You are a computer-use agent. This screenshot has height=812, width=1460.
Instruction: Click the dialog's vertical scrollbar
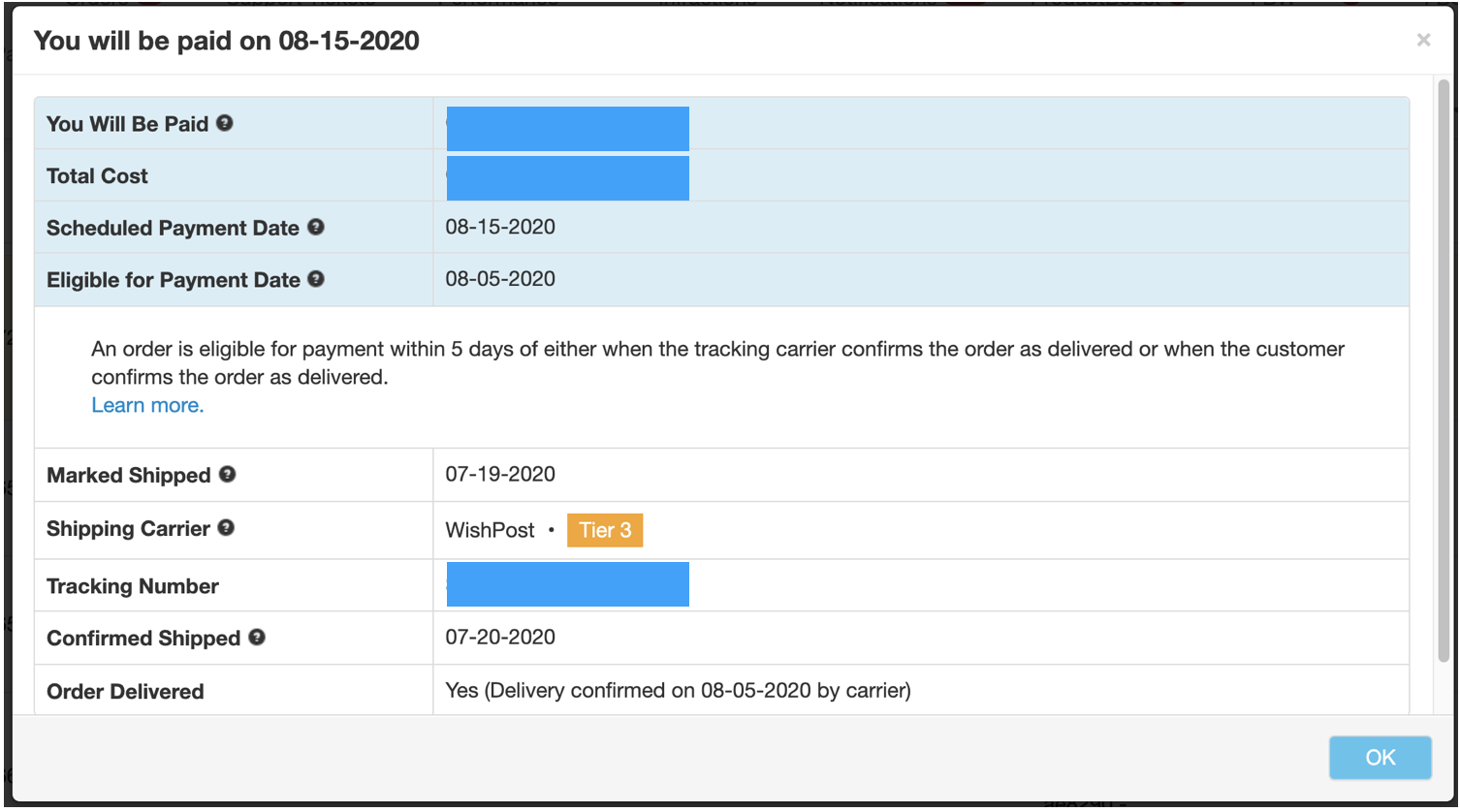tap(1444, 371)
